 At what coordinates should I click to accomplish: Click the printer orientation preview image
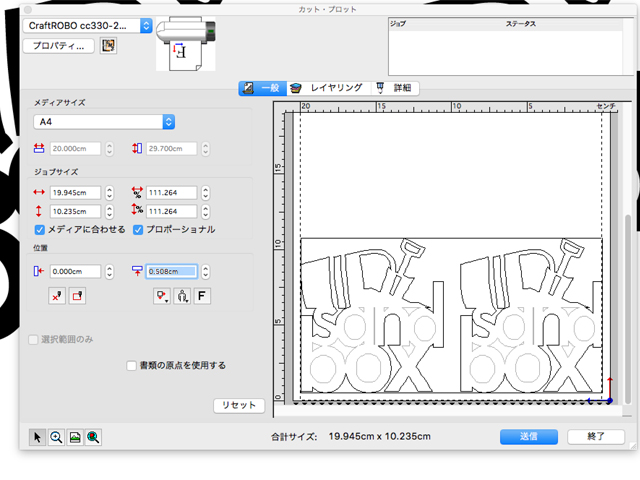pos(184,45)
